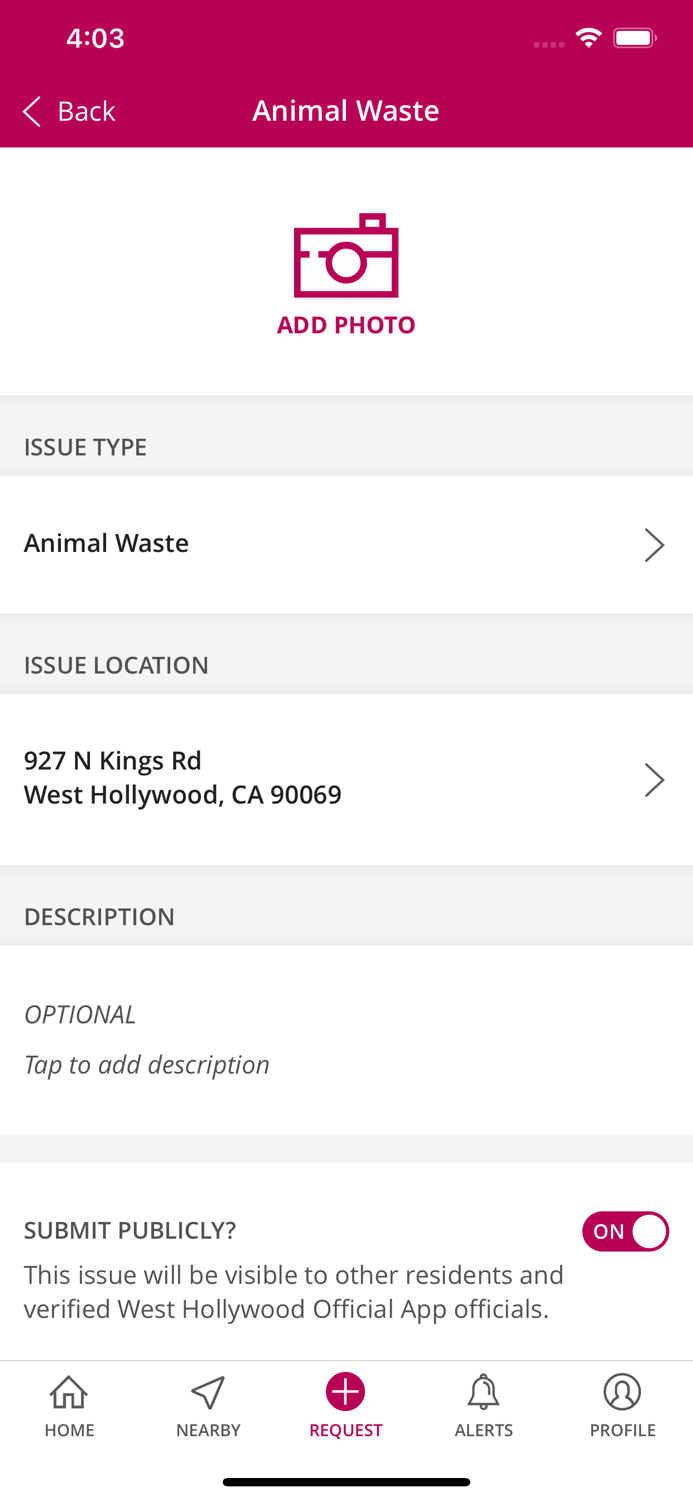
Task: Expand the Animal Waste issue type row
Action: pyautogui.click(x=345, y=544)
